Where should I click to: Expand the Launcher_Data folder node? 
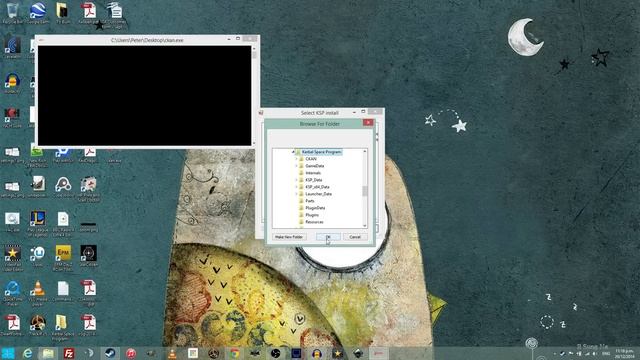pyautogui.click(x=297, y=194)
